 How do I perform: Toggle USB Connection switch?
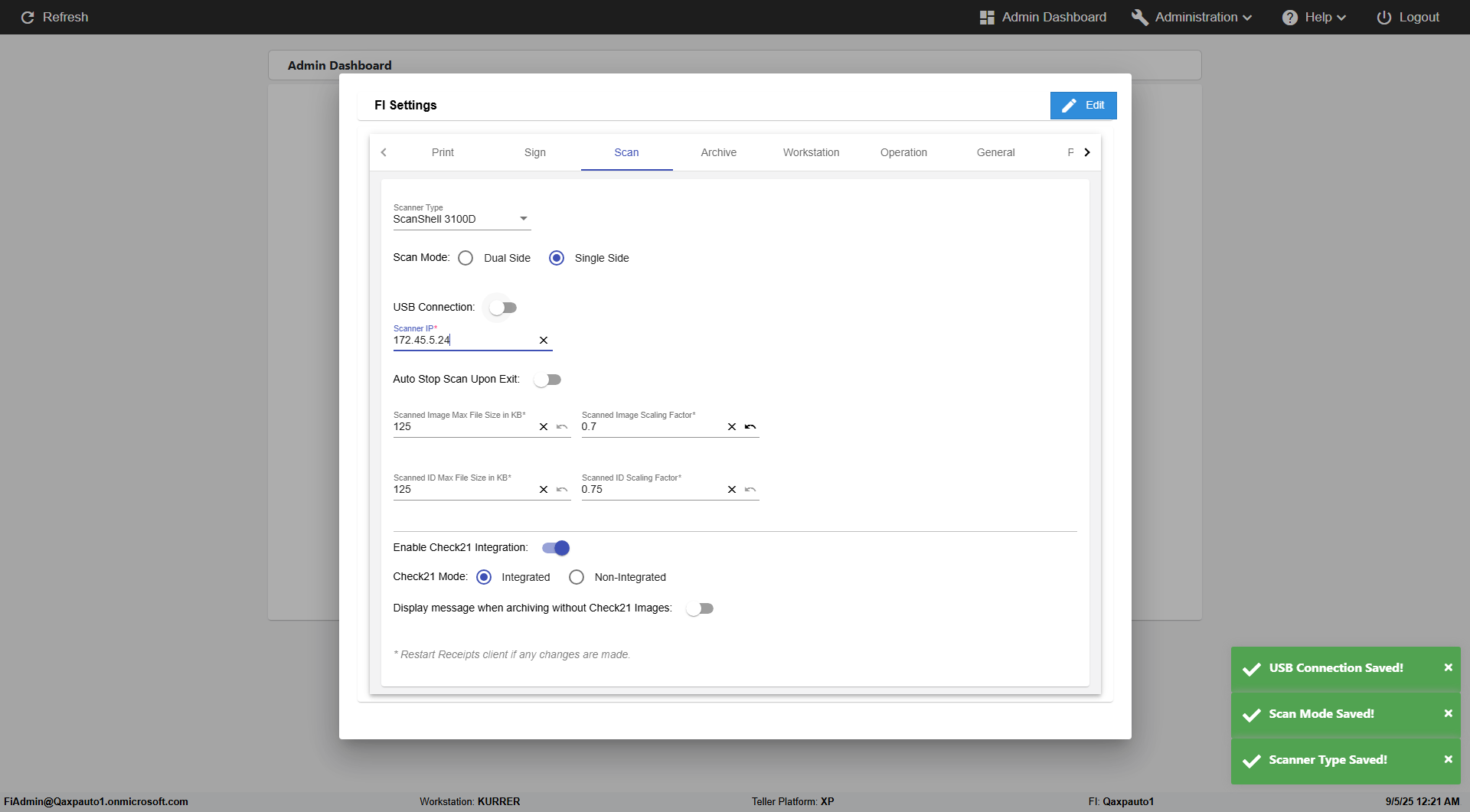coord(503,308)
